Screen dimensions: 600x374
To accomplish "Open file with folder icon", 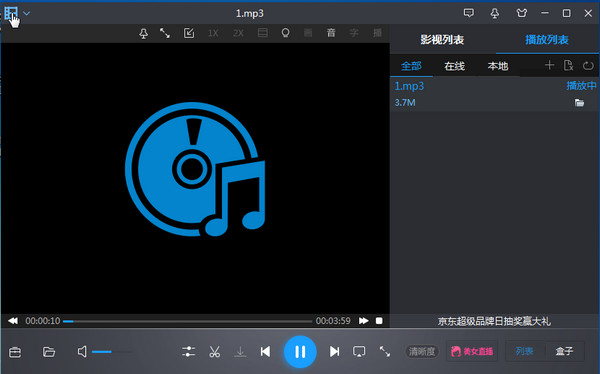I will click(49, 351).
